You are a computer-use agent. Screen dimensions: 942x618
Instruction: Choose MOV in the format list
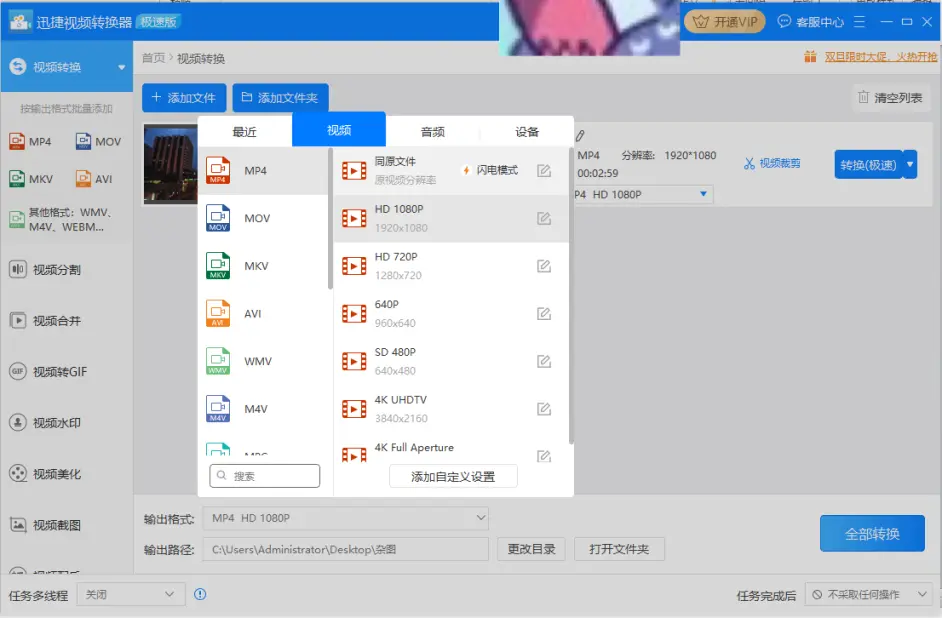click(263, 218)
